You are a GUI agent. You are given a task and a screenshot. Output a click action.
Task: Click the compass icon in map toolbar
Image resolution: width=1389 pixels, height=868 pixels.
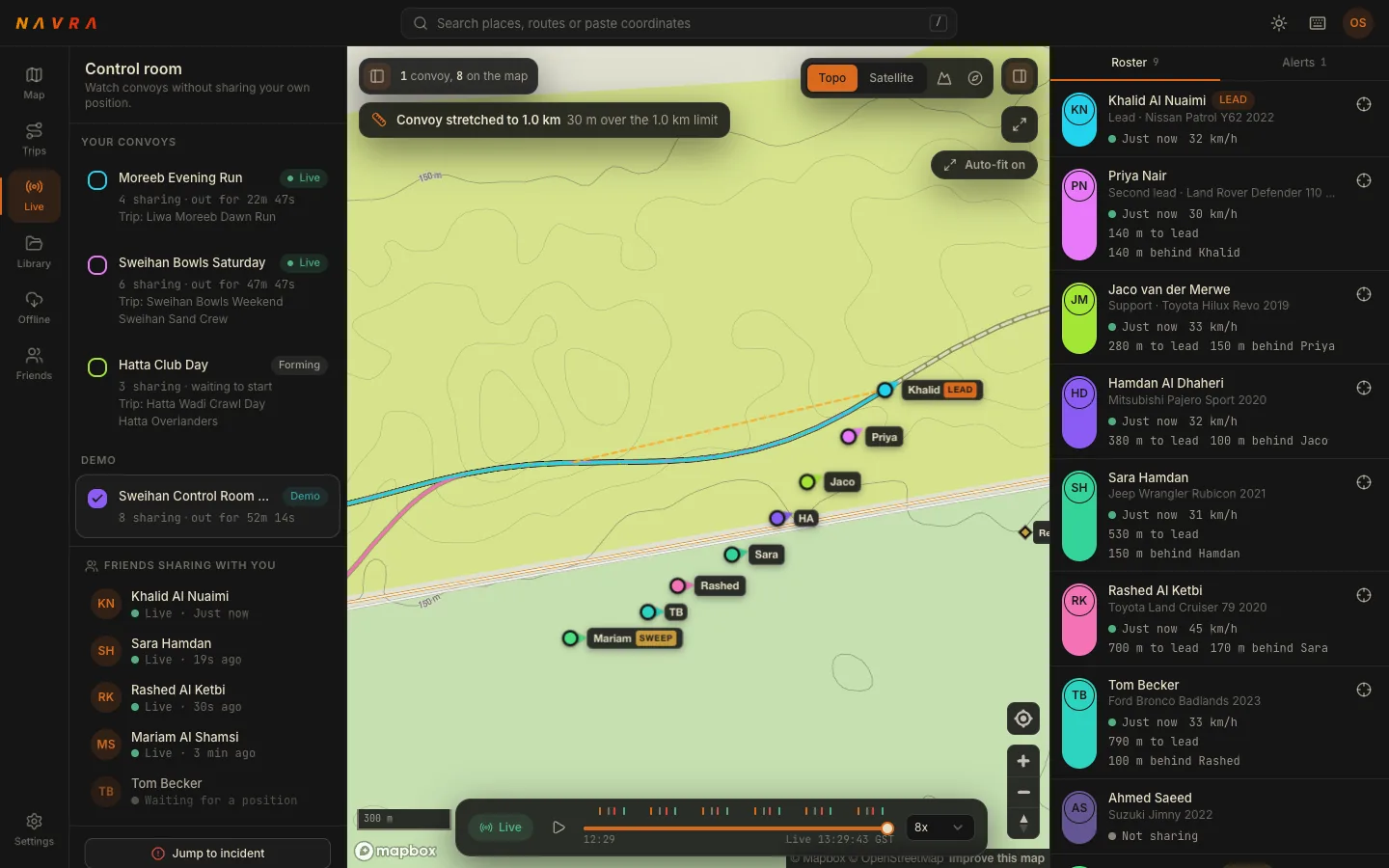click(x=975, y=78)
